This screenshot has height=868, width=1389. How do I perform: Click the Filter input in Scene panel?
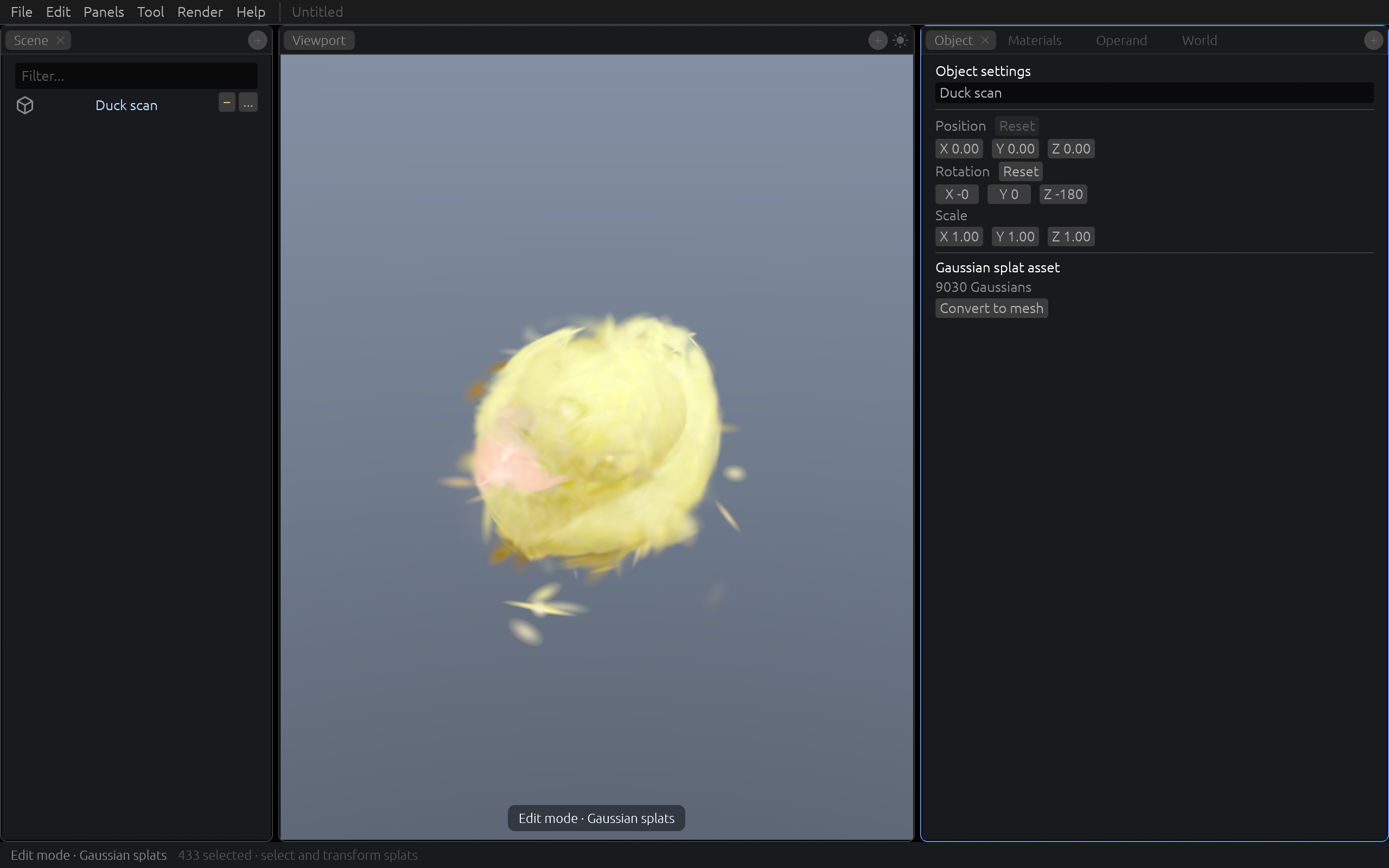click(136, 76)
